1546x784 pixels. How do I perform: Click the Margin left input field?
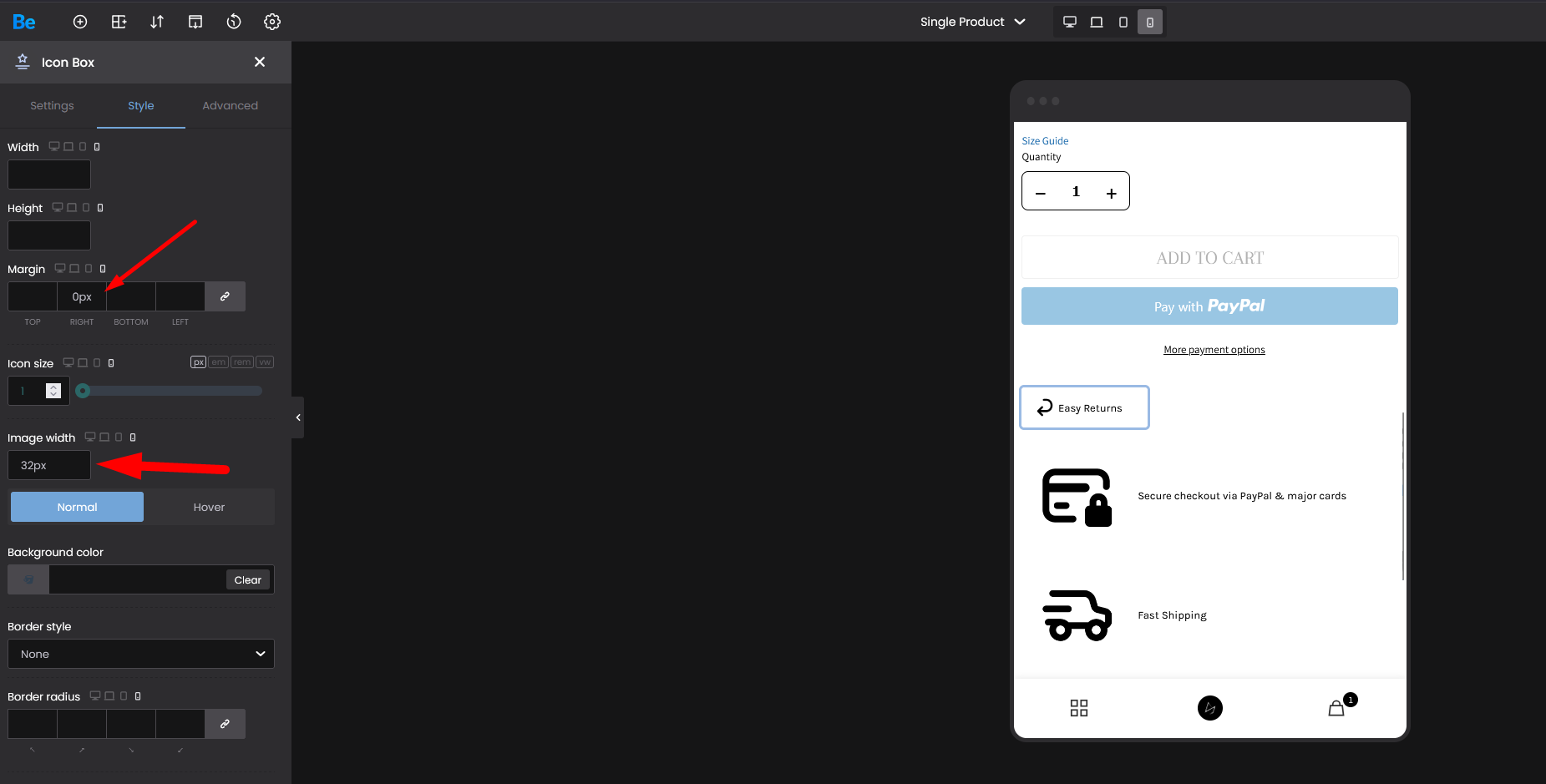pos(180,296)
